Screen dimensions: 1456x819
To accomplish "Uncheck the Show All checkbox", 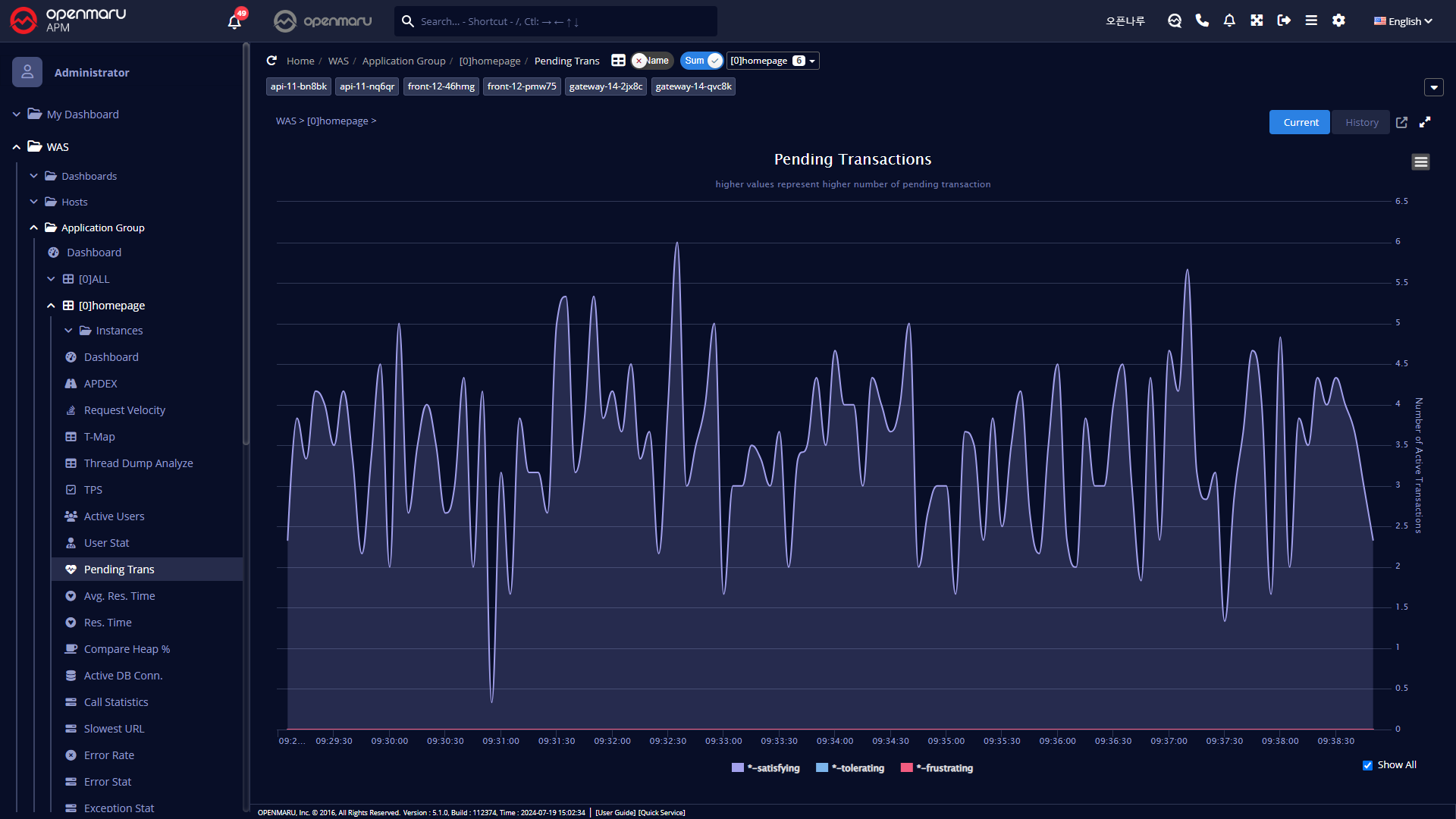I will tap(1367, 765).
